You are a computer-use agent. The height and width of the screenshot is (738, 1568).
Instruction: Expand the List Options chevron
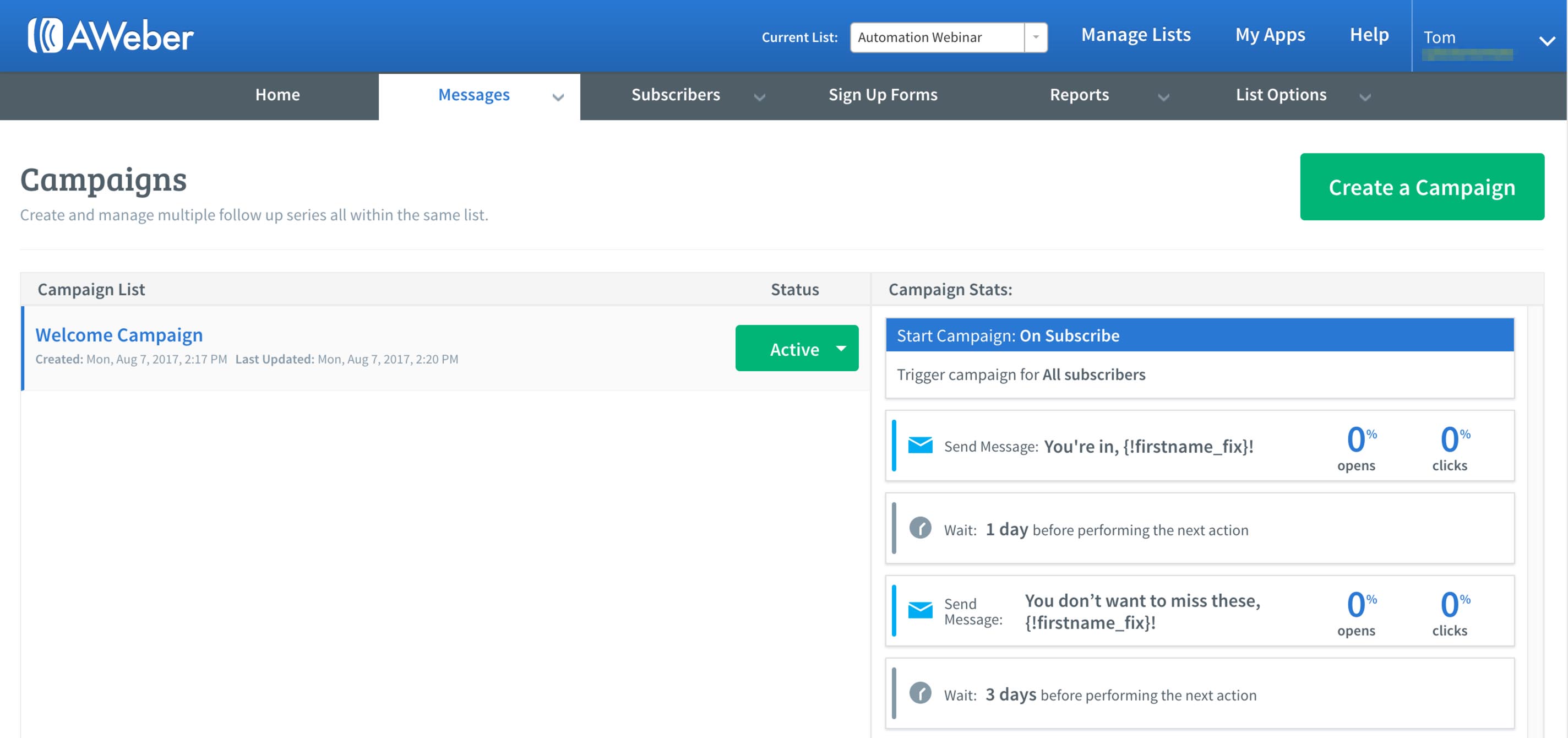pyautogui.click(x=1365, y=97)
